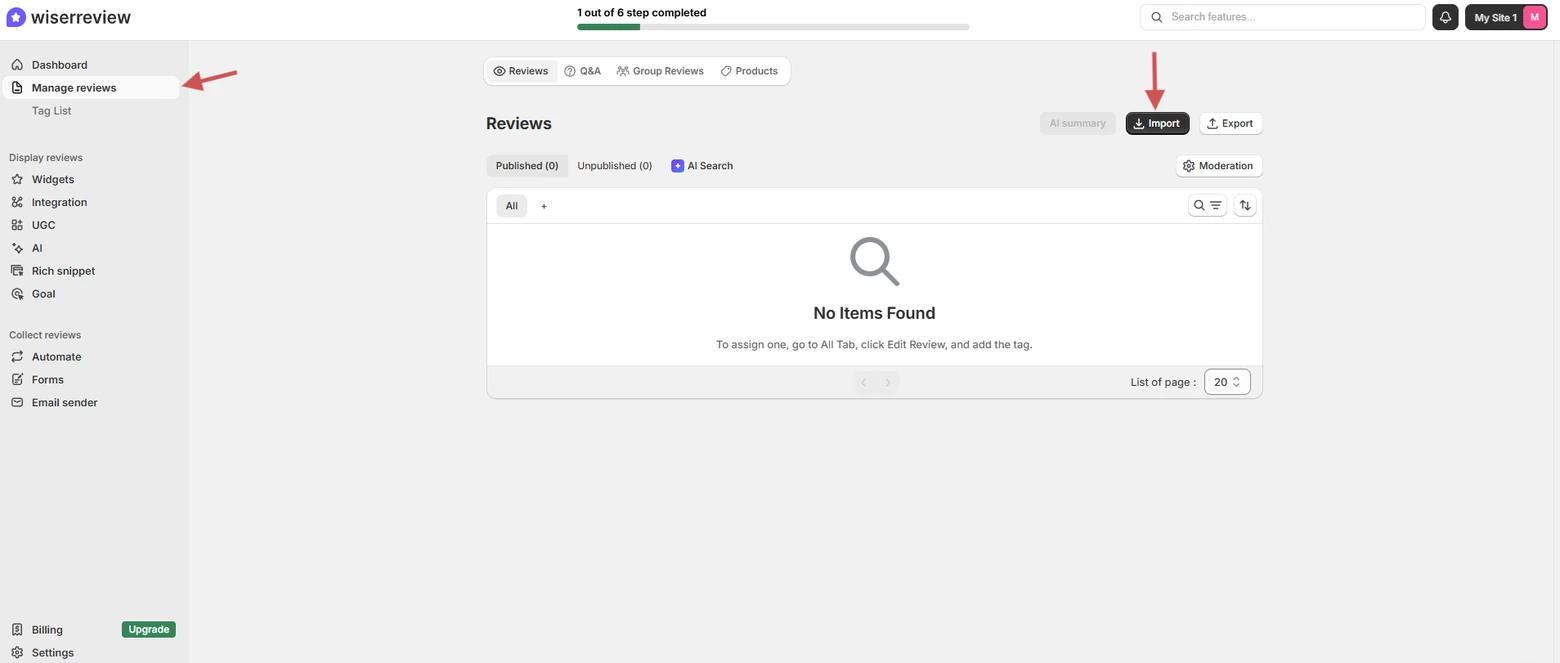The image size is (1560, 663).
Task: Click the wiserreview logo
Action: pos(69,17)
